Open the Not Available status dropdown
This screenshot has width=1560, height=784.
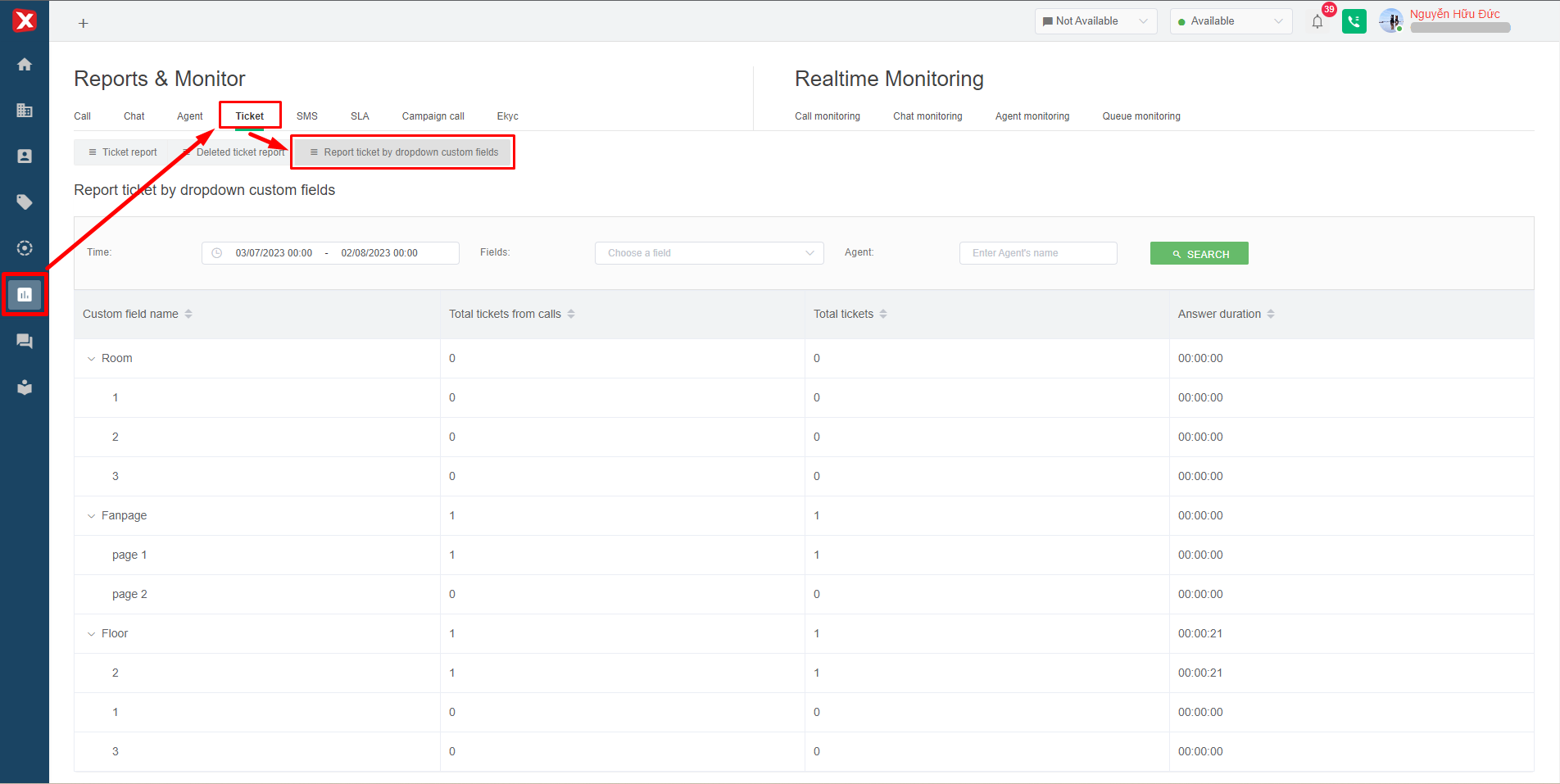click(1095, 21)
